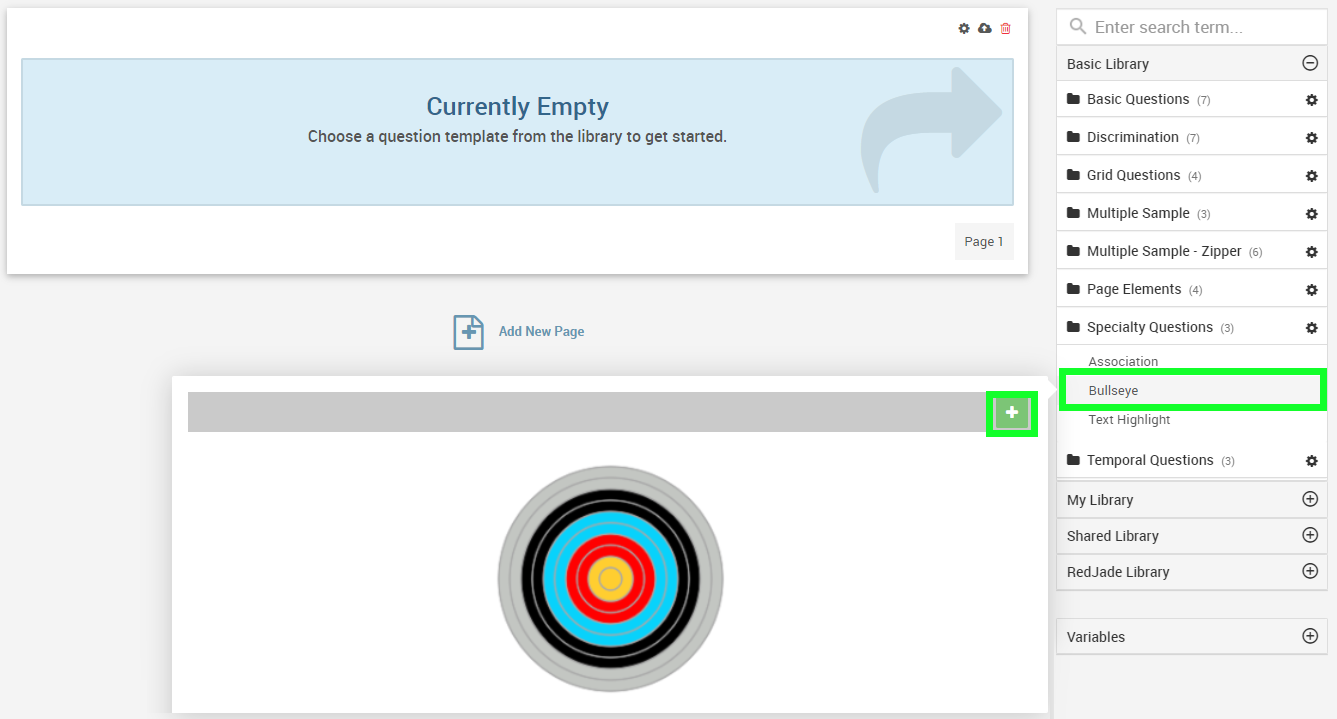Image resolution: width=1337 pixels, height=719 pixels.
Task: Expand Multiple Sample - Zipper folder
Action: [1192, 251]
